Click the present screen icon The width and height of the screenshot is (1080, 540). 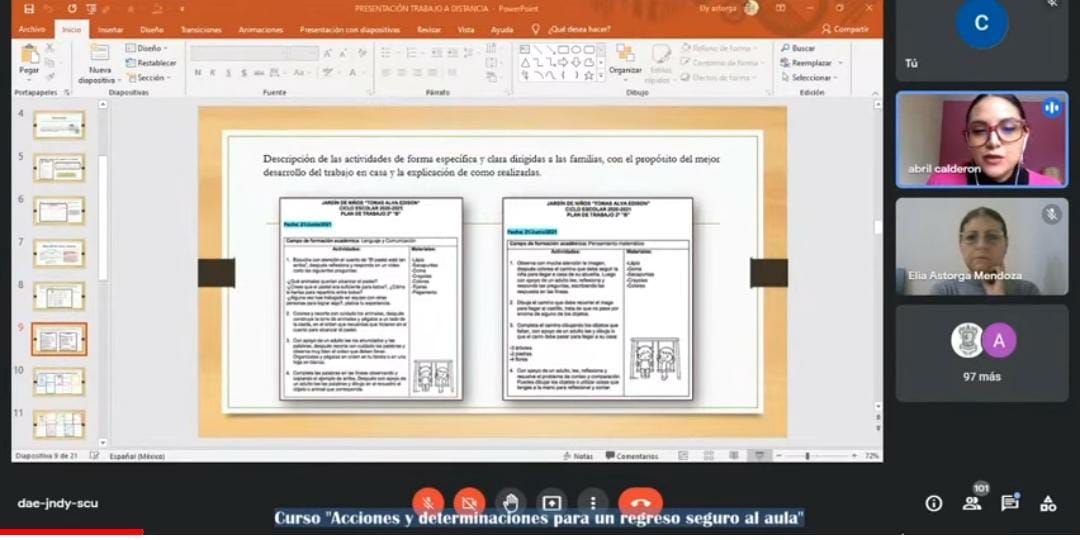[551, 503]
